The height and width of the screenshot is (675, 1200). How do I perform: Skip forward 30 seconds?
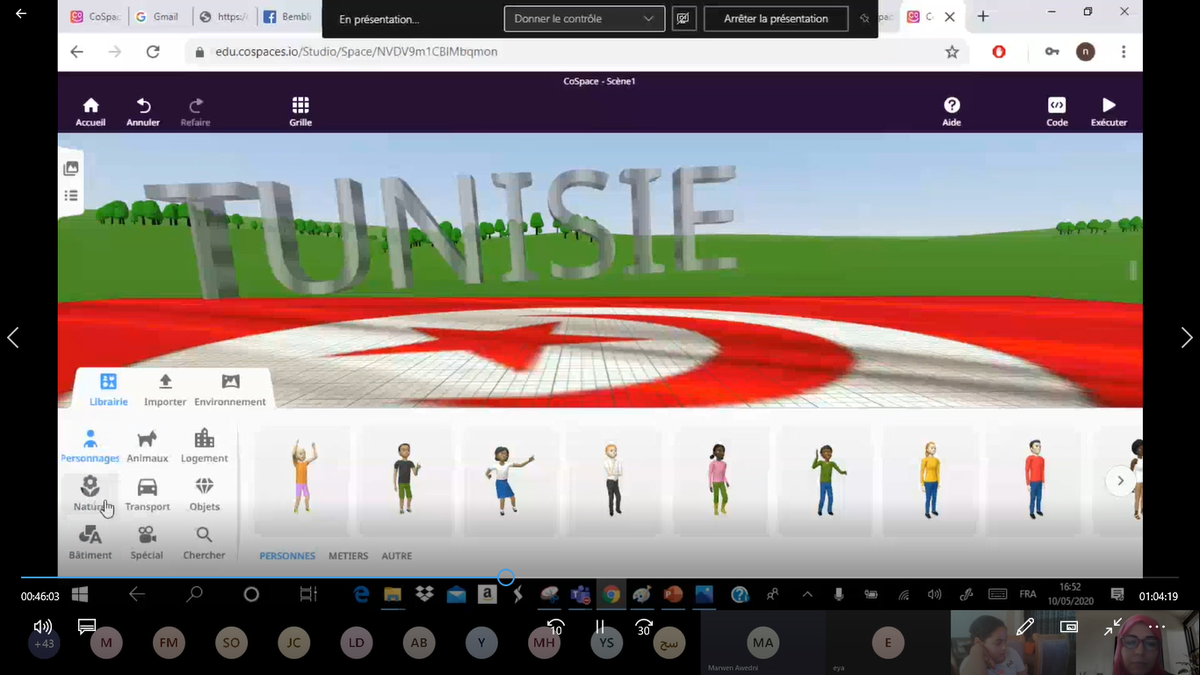[x=644, y=627]
